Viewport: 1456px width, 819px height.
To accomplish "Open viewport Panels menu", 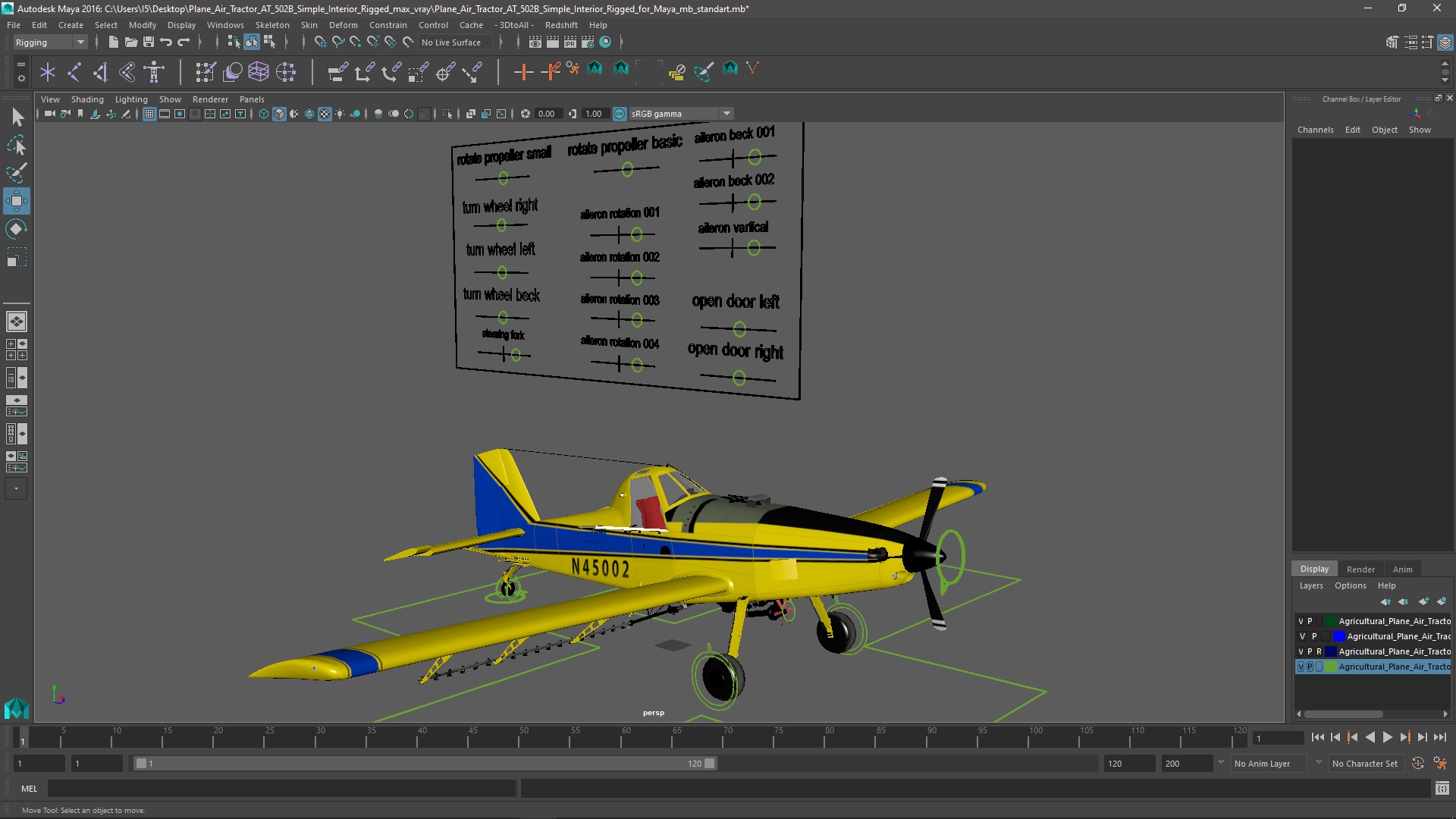I will (x=252, y=99).
